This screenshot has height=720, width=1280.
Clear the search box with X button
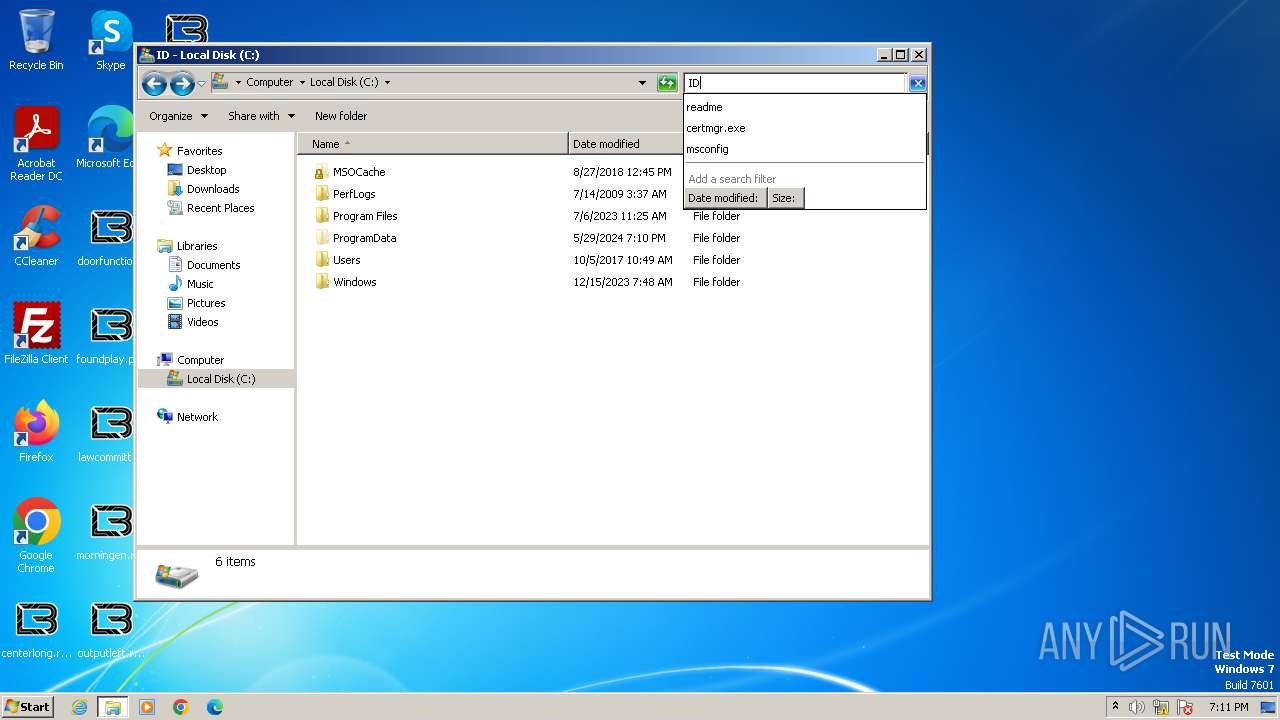tap(917, 84)
